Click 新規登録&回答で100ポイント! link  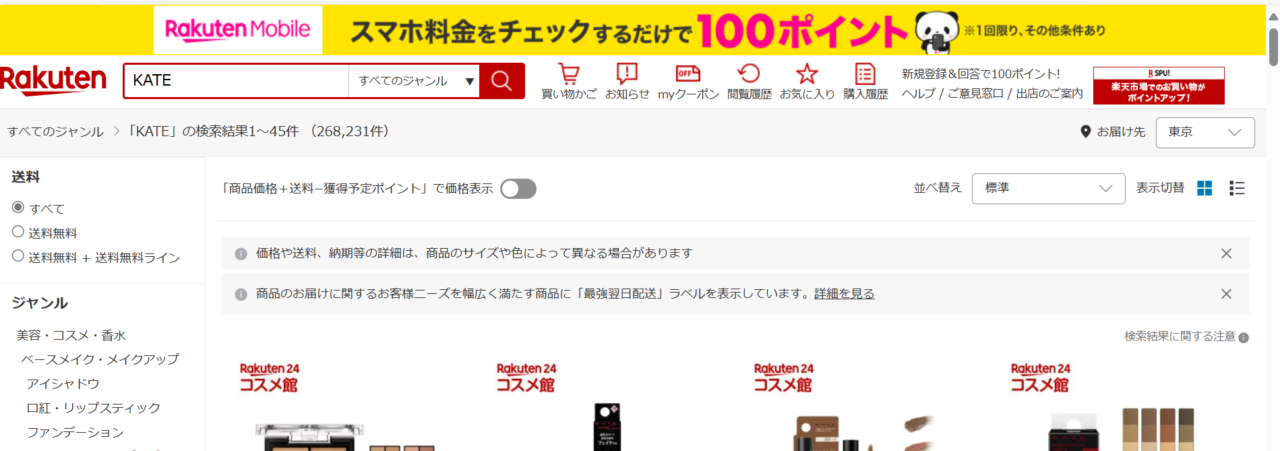[x=980, y=74]
